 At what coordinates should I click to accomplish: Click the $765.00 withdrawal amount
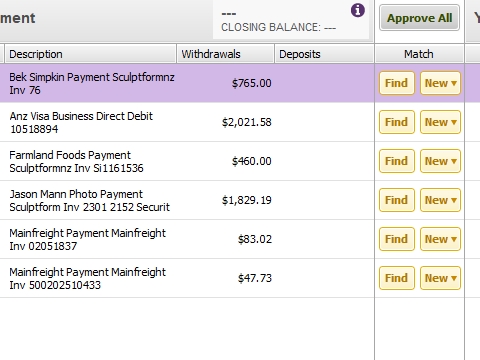[252, 83]
